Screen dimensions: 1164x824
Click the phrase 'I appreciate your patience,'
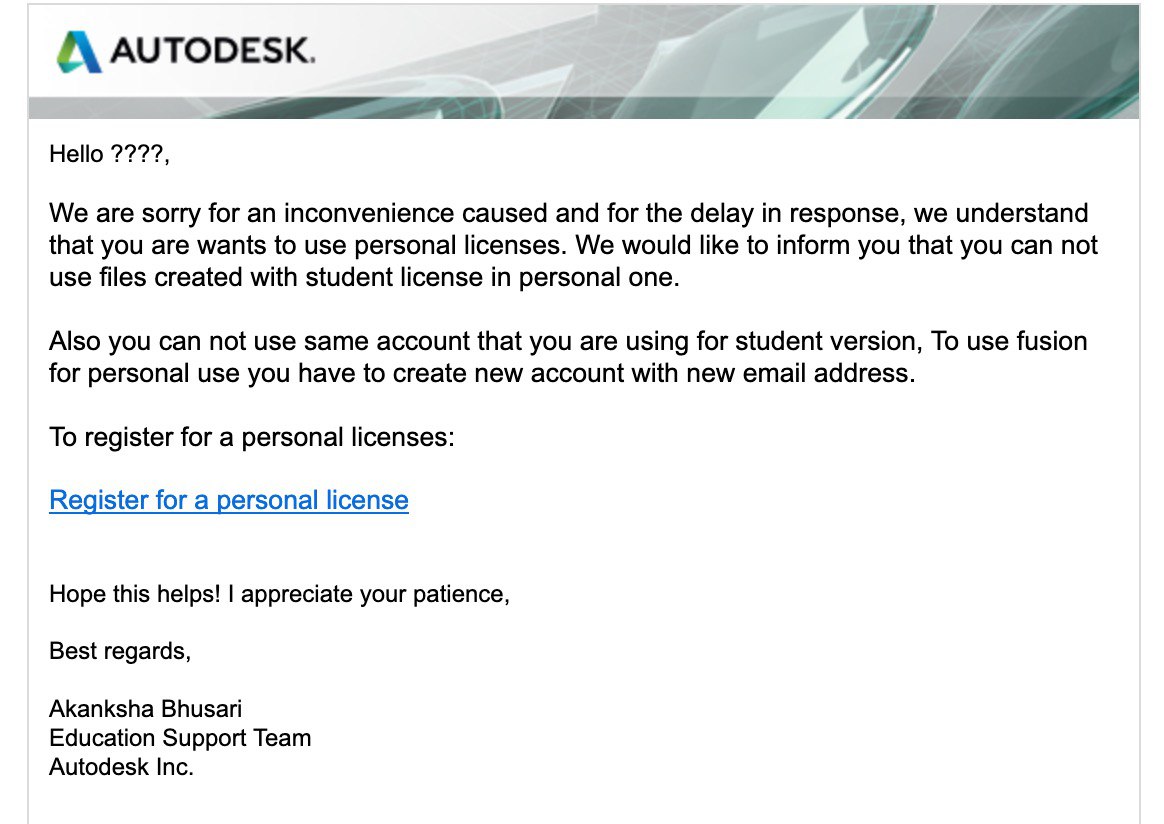click(369, 595)
